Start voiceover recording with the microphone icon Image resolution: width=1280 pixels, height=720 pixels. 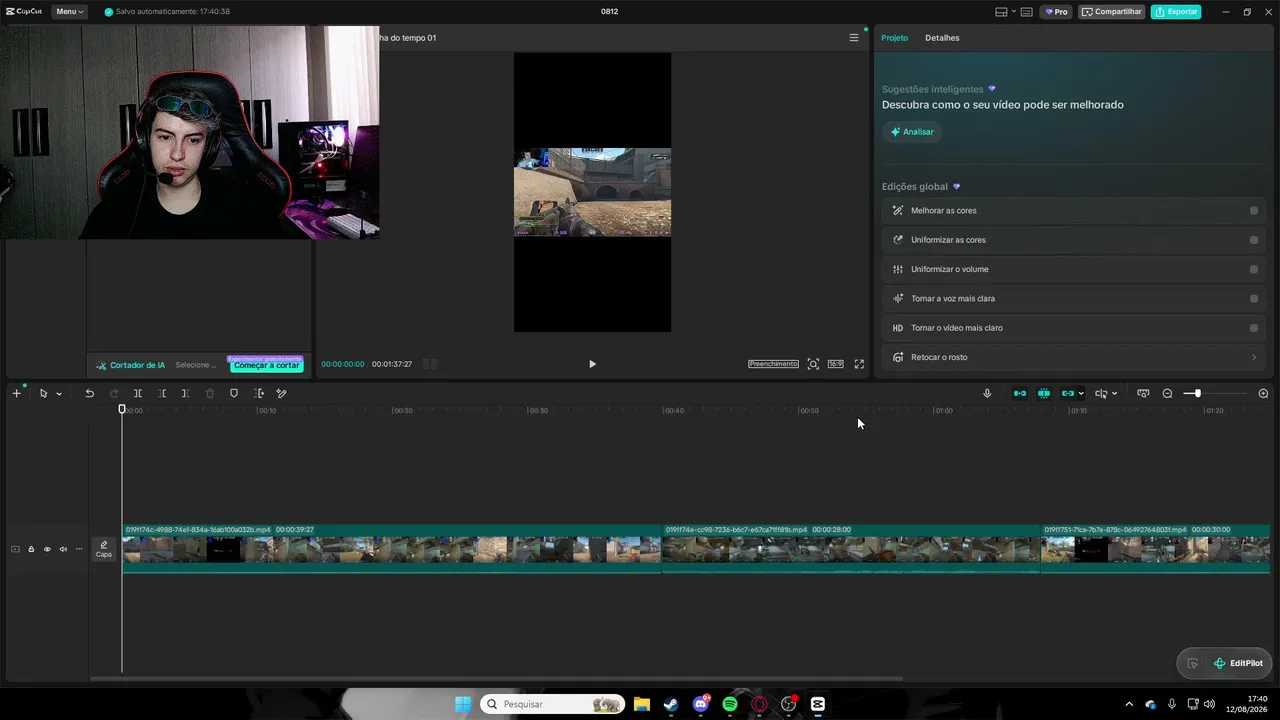tap(987, 393)
